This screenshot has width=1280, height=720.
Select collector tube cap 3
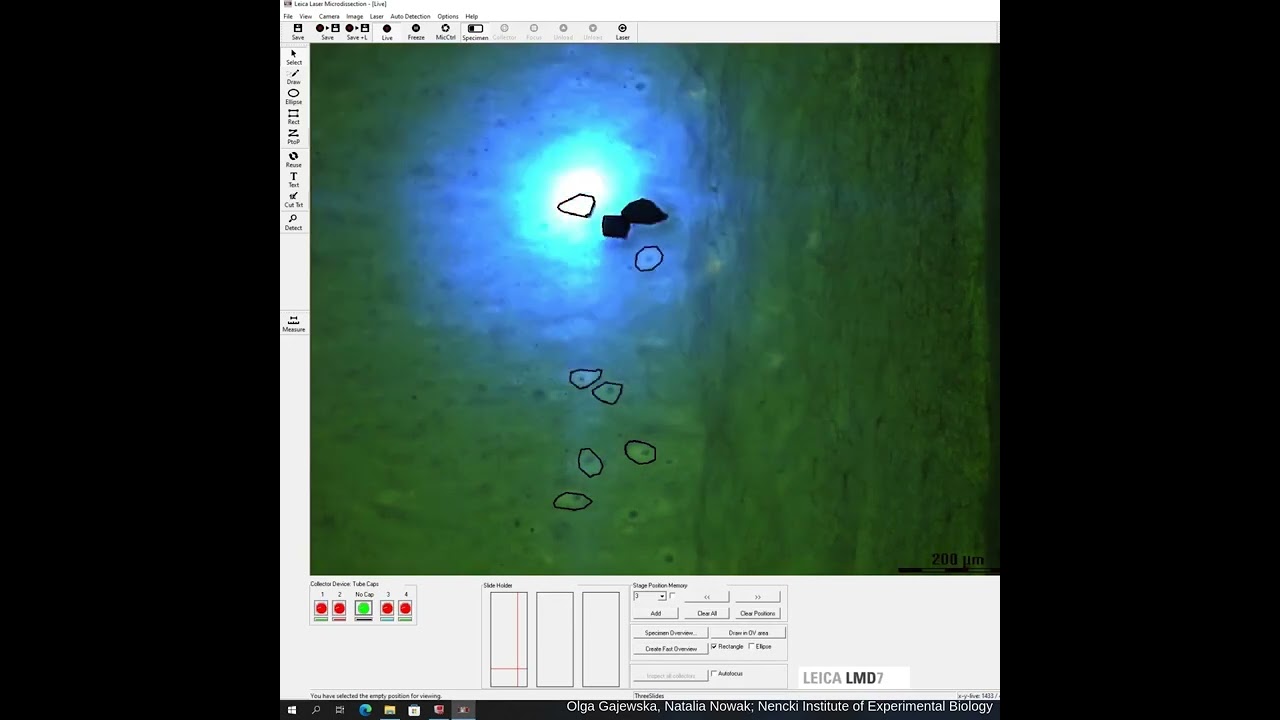[x=387, y=608]
